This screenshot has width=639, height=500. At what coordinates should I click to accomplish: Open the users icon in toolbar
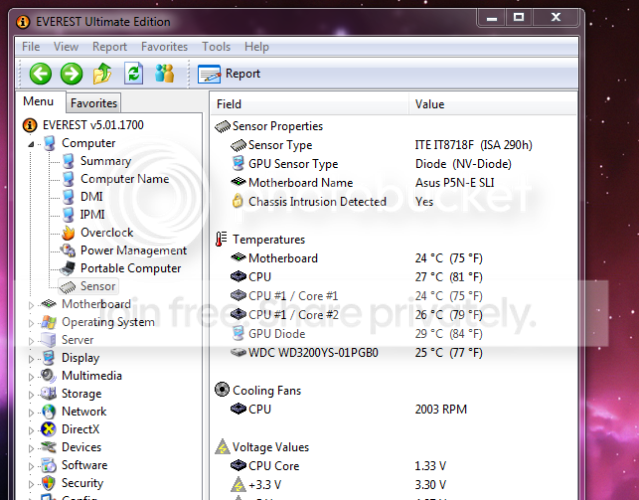165,73
